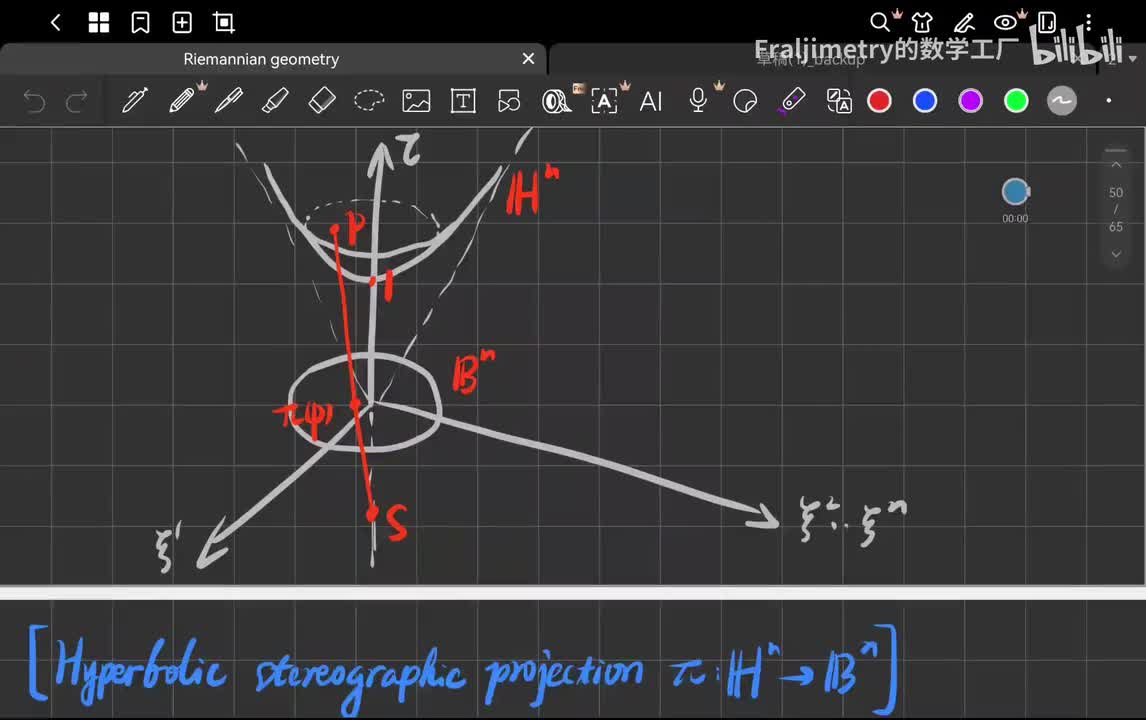Close the Riemannian geometry tab
Image resolution: width=1146 pixels, height=720 pixels.
click(528, 58)
